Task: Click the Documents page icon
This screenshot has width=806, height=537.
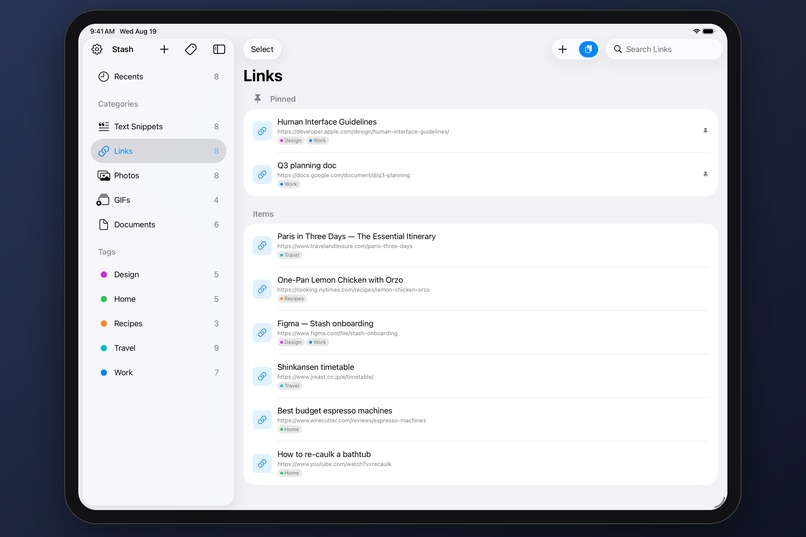Action: 103,225
